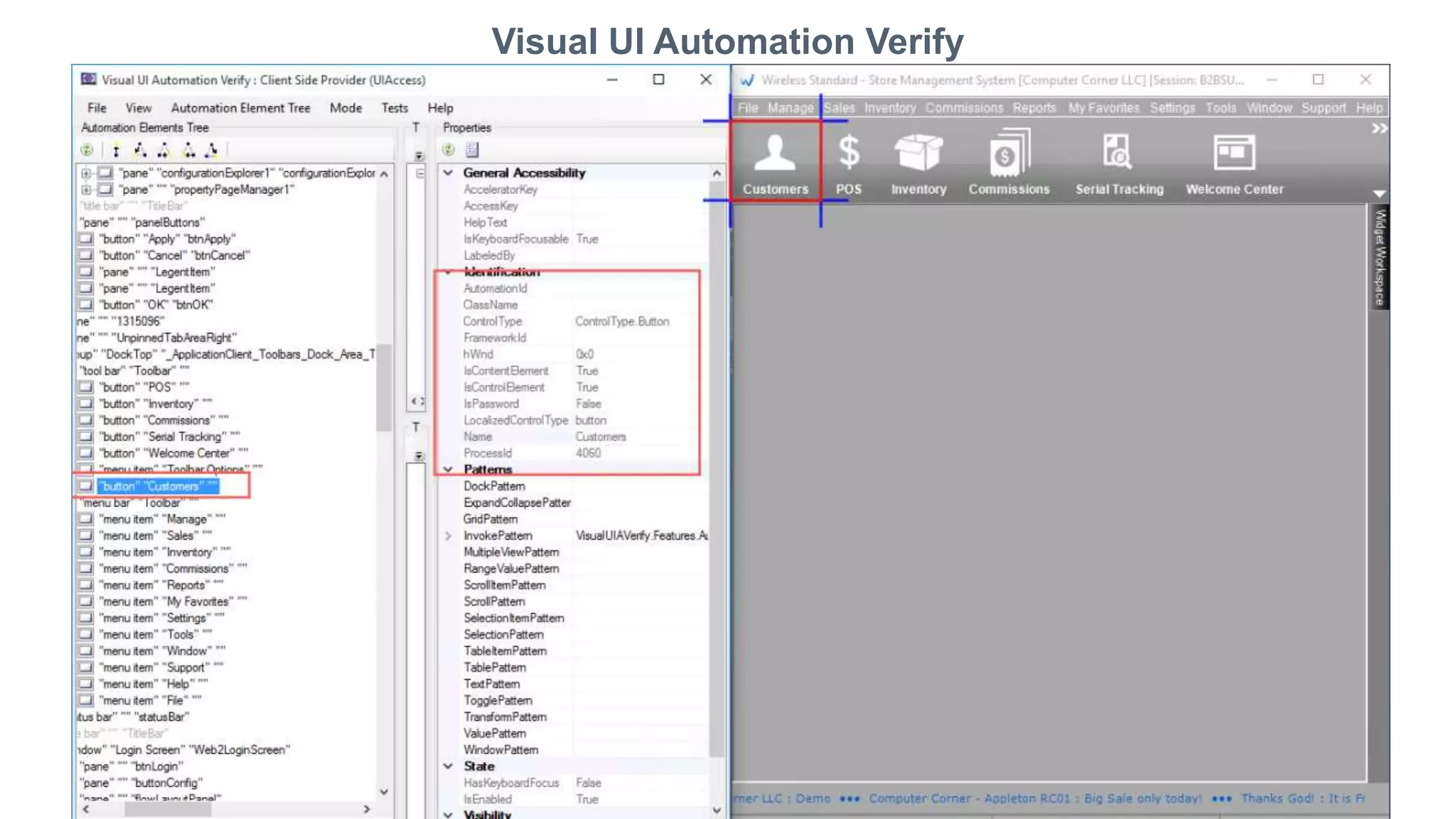Collapse the General Accessibility section
Image resolution: width=1456 pixels, height=819 pixels.
[448, 173]
